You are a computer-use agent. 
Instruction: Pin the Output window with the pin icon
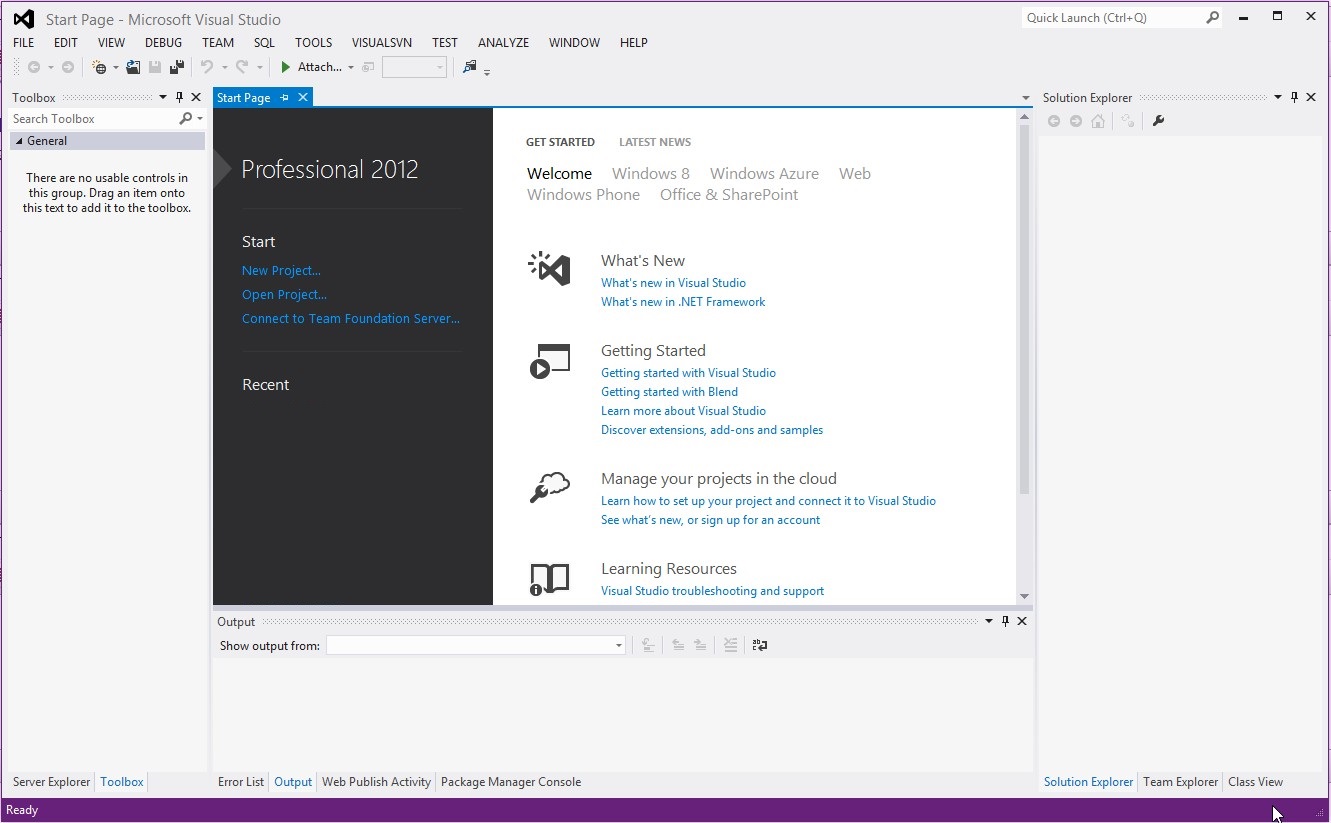coord(1005,620)
